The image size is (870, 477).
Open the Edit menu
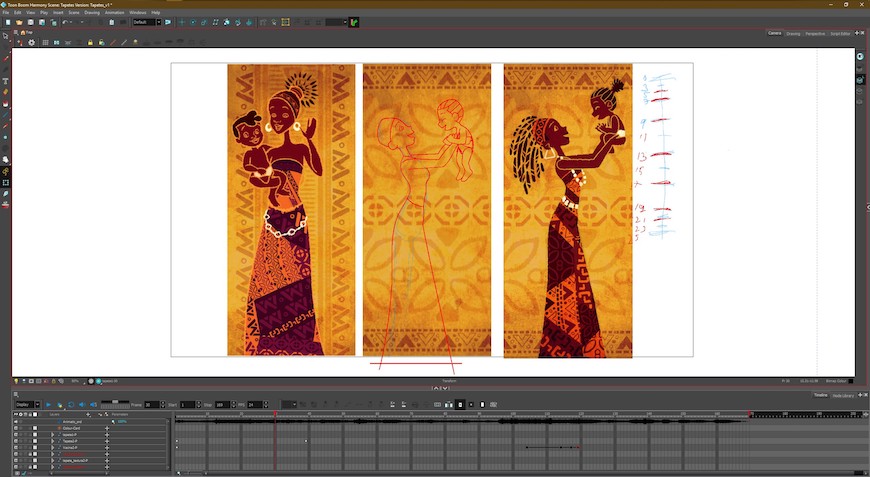coord(18,12)
